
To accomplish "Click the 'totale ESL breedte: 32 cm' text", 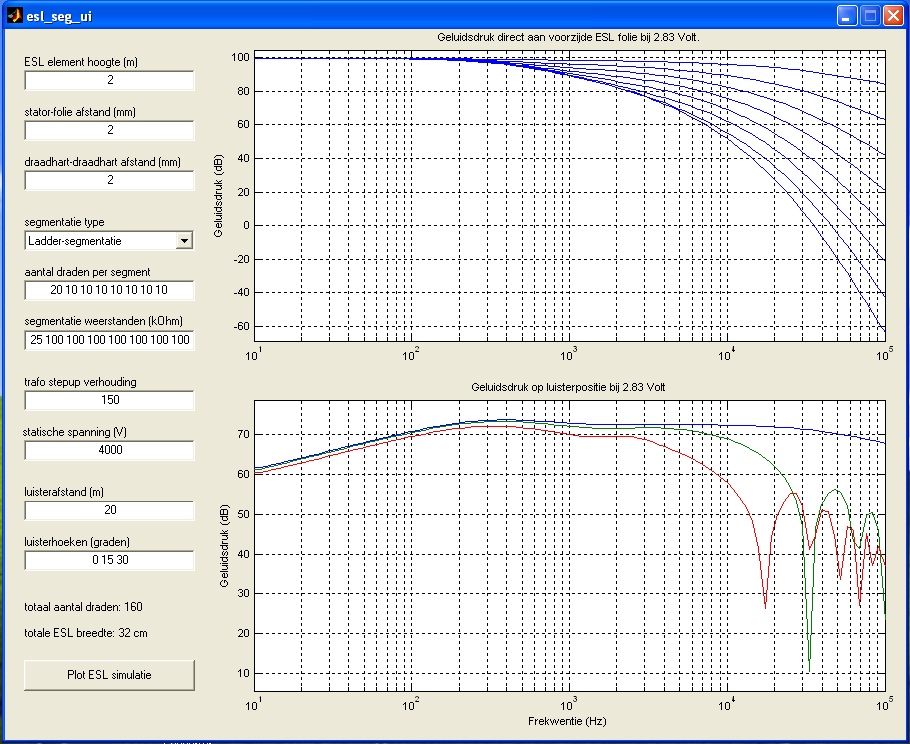I will [86, 633].
